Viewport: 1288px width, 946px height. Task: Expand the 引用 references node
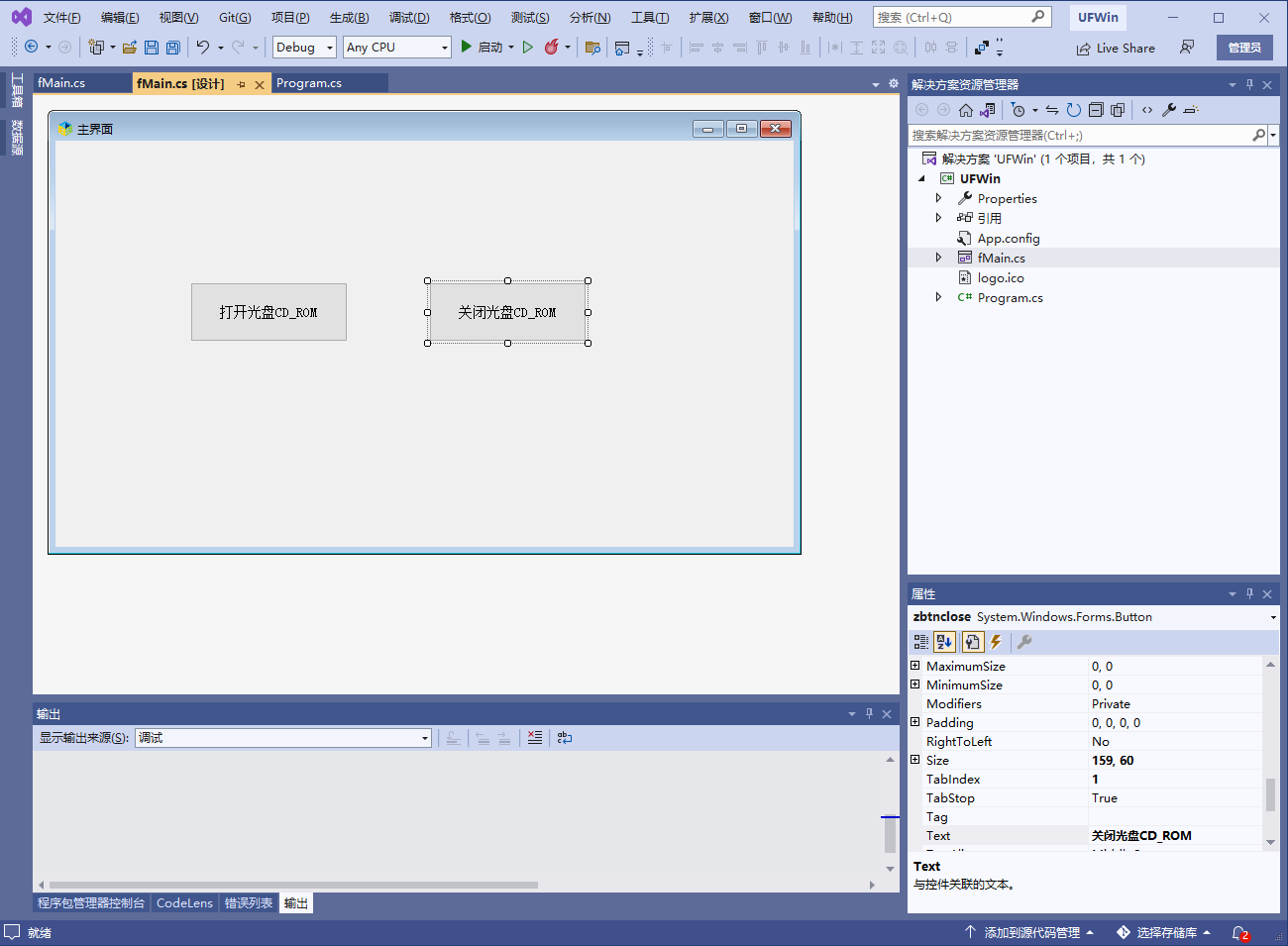(x=938, y=218)
